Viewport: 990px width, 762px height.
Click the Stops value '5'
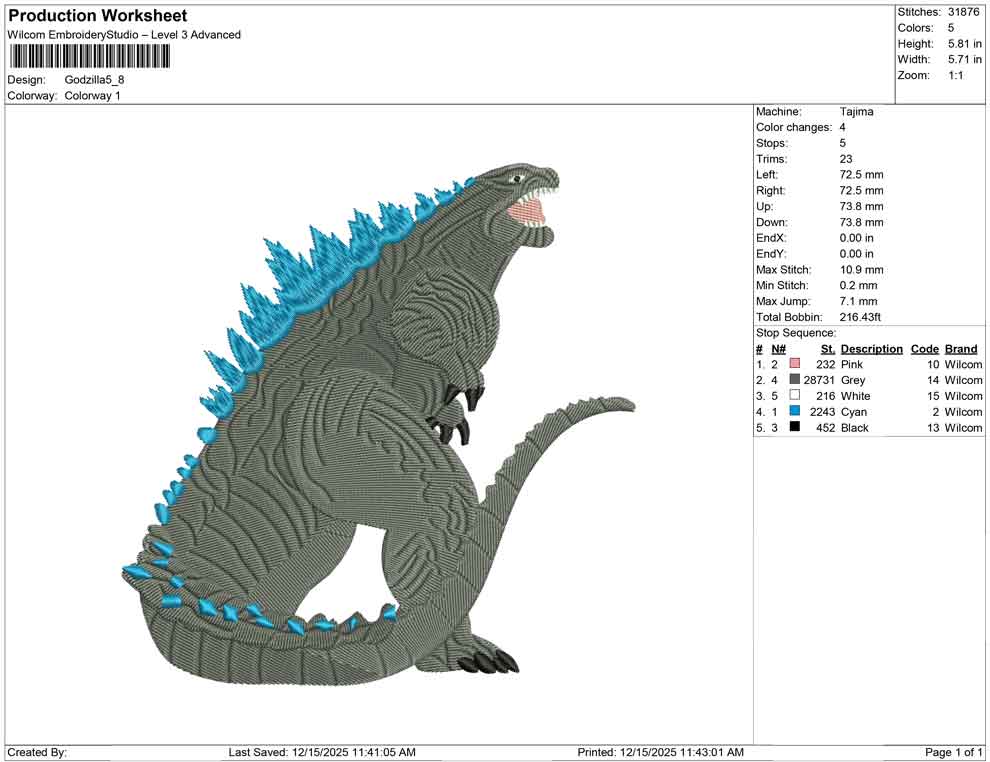843,143
